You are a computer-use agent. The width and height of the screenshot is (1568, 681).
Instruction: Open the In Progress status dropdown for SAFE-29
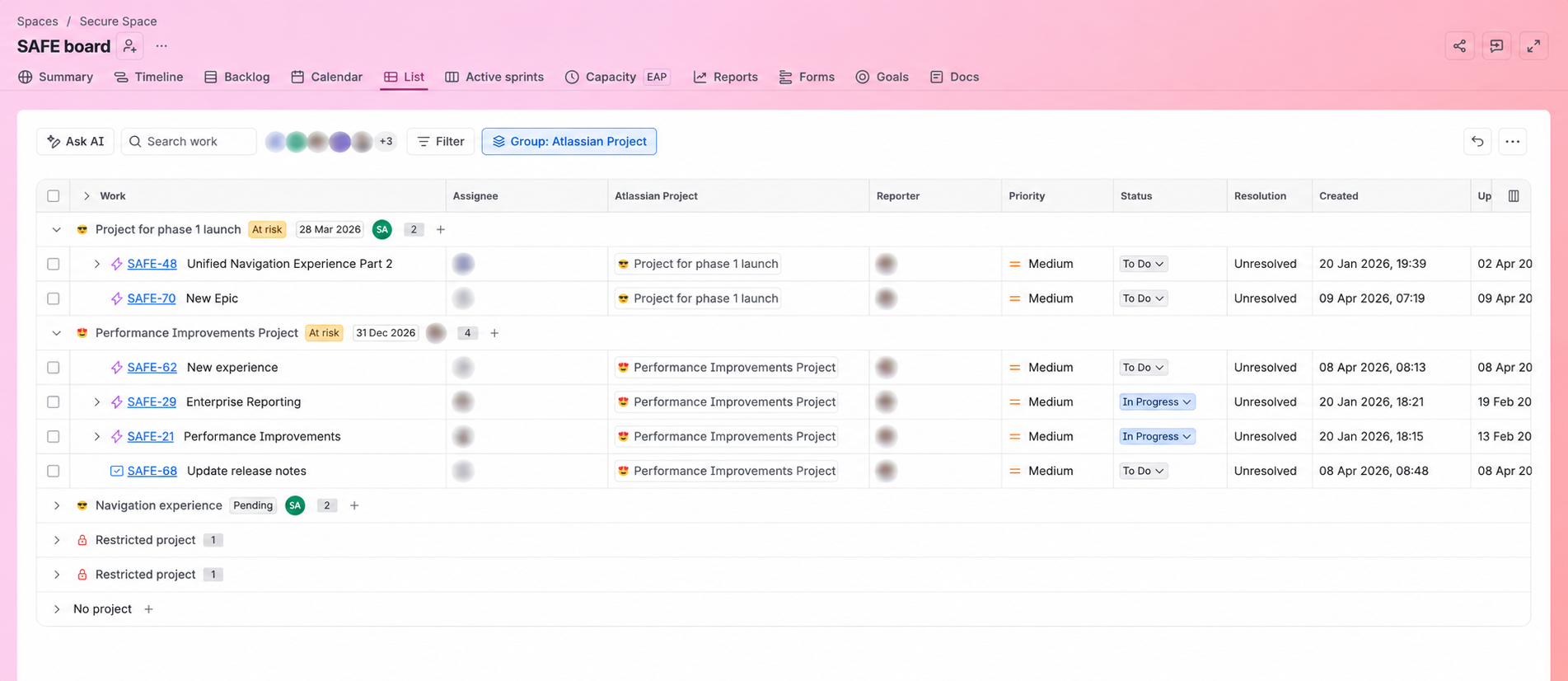pyautogui.click(x=1157, y=402)
